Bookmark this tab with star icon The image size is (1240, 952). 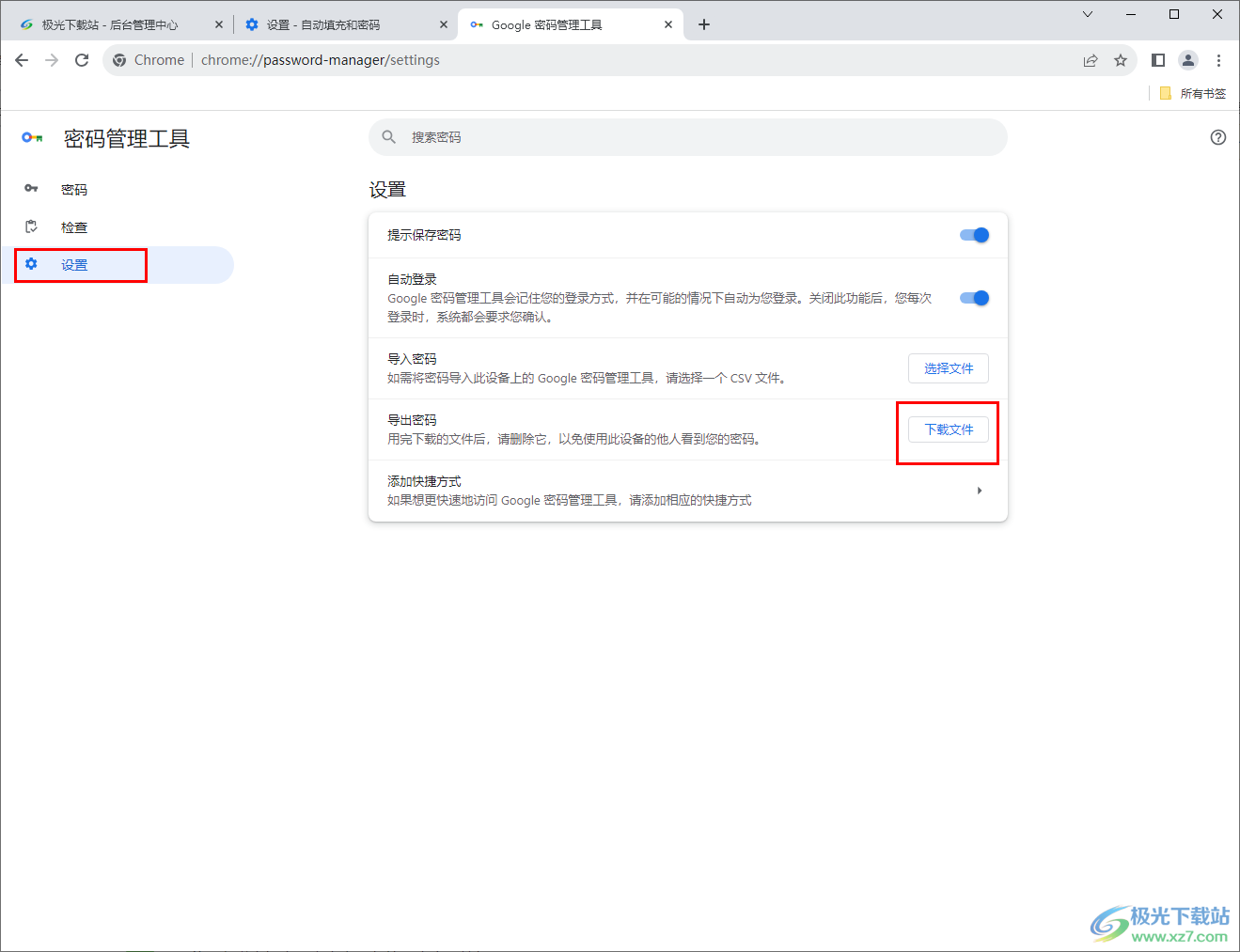pos(1121,60)
